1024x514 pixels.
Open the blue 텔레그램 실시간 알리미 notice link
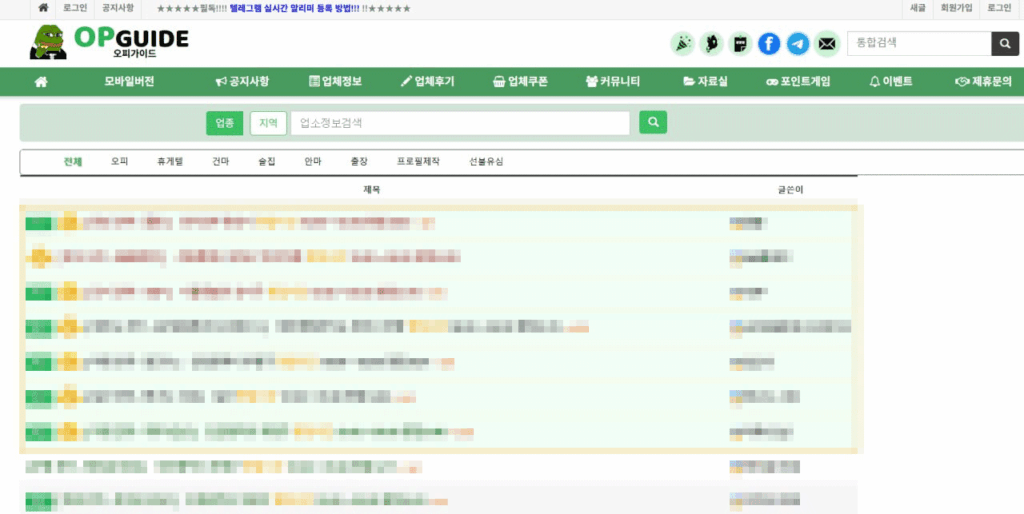coord(295,8)
